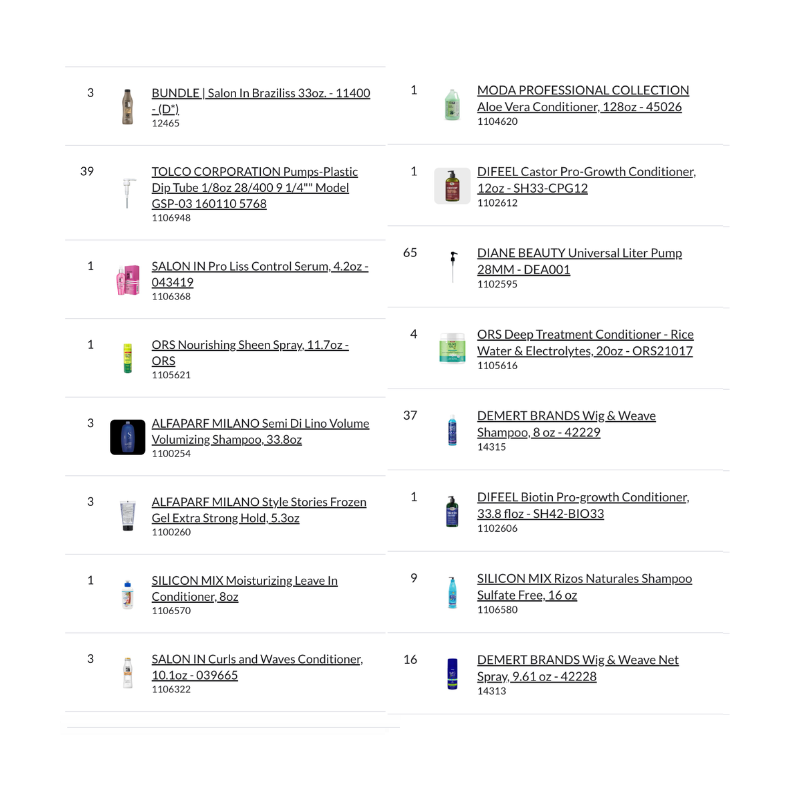
Task: Click the DIFEEL Castor Pro-Growth Conditioner image
Action: pos(452,186)
